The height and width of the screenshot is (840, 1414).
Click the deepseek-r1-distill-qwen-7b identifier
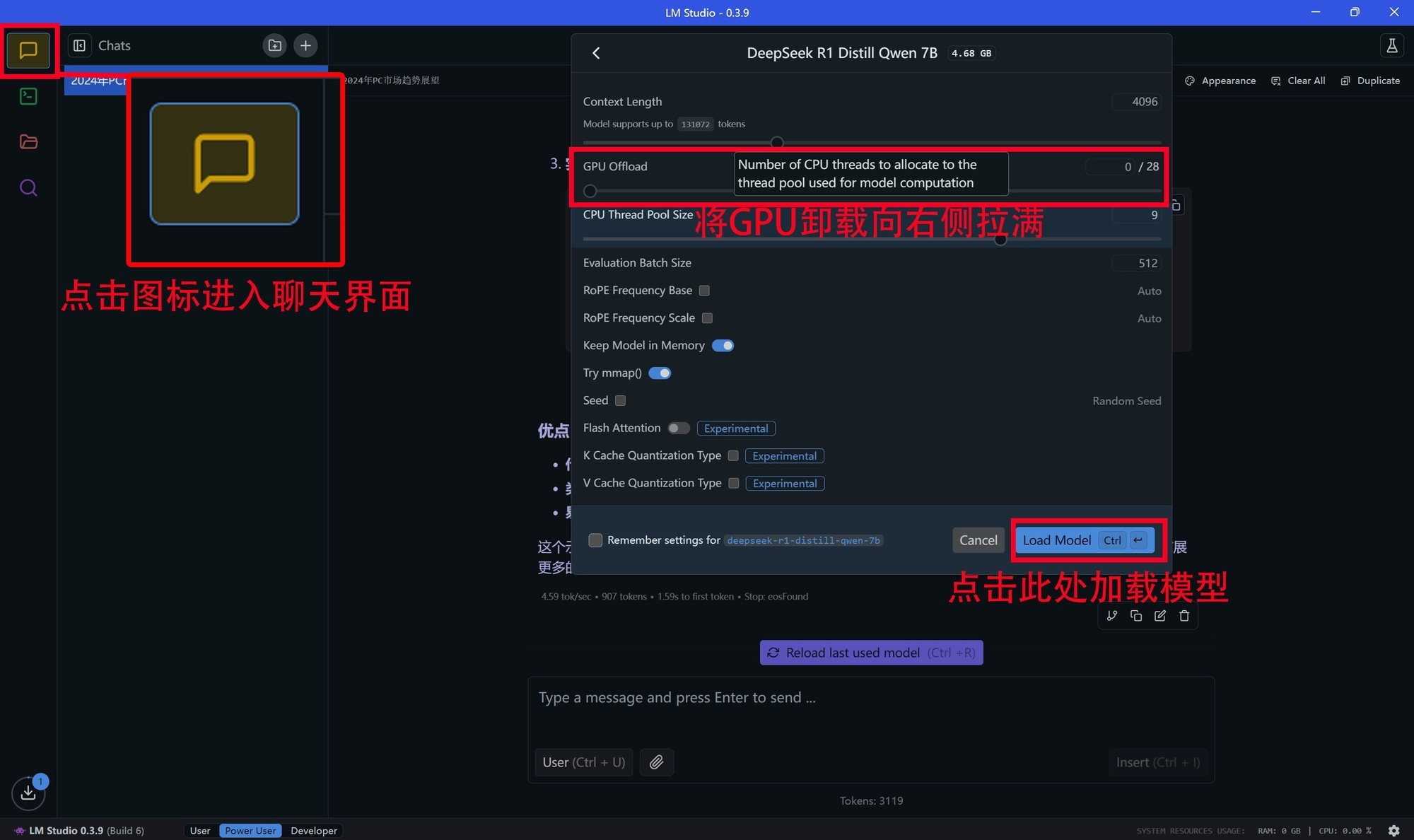(x=803, y=540)
